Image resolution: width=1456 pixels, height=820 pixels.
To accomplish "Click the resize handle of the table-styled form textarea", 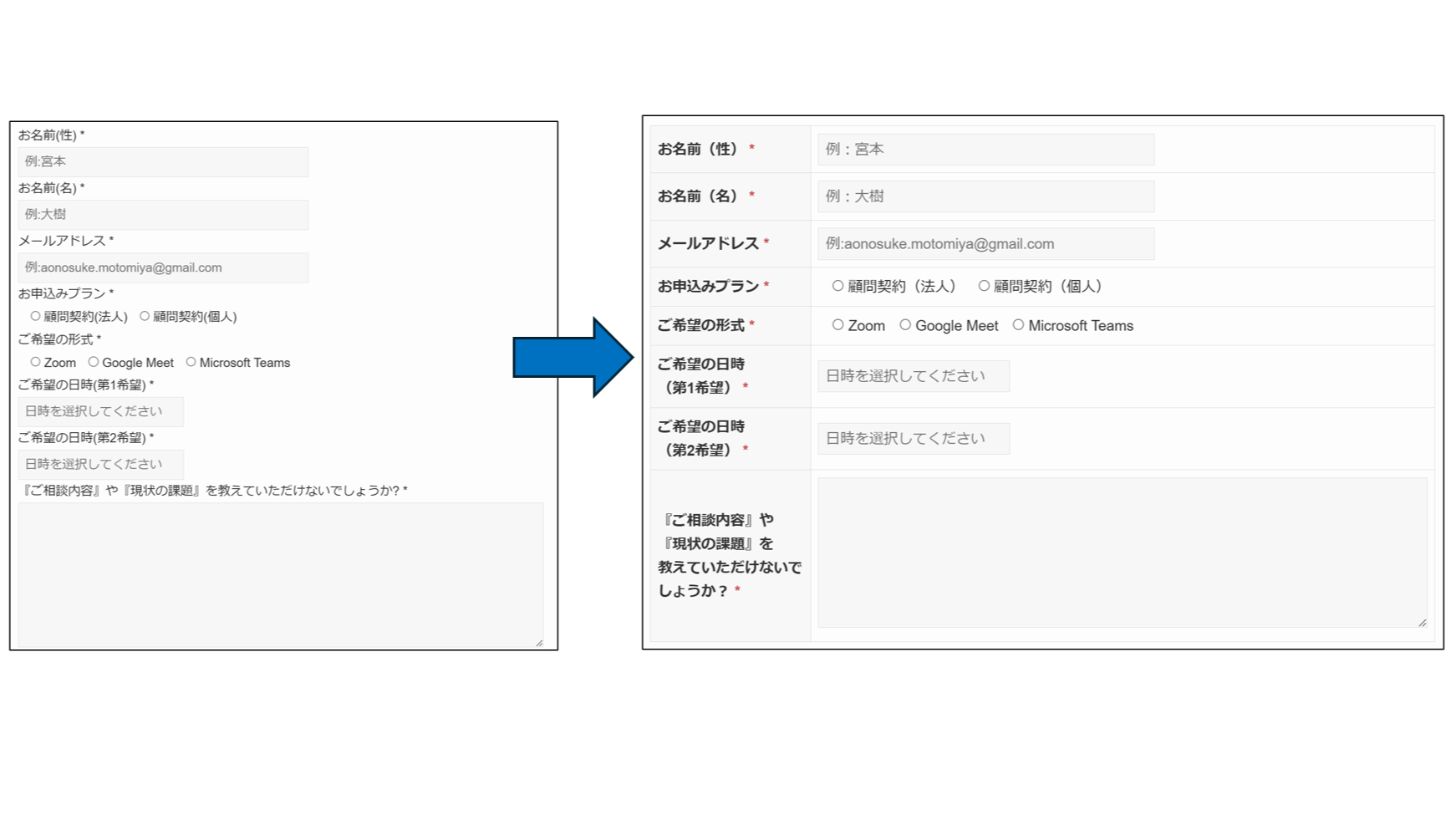I will [1422, 622].
